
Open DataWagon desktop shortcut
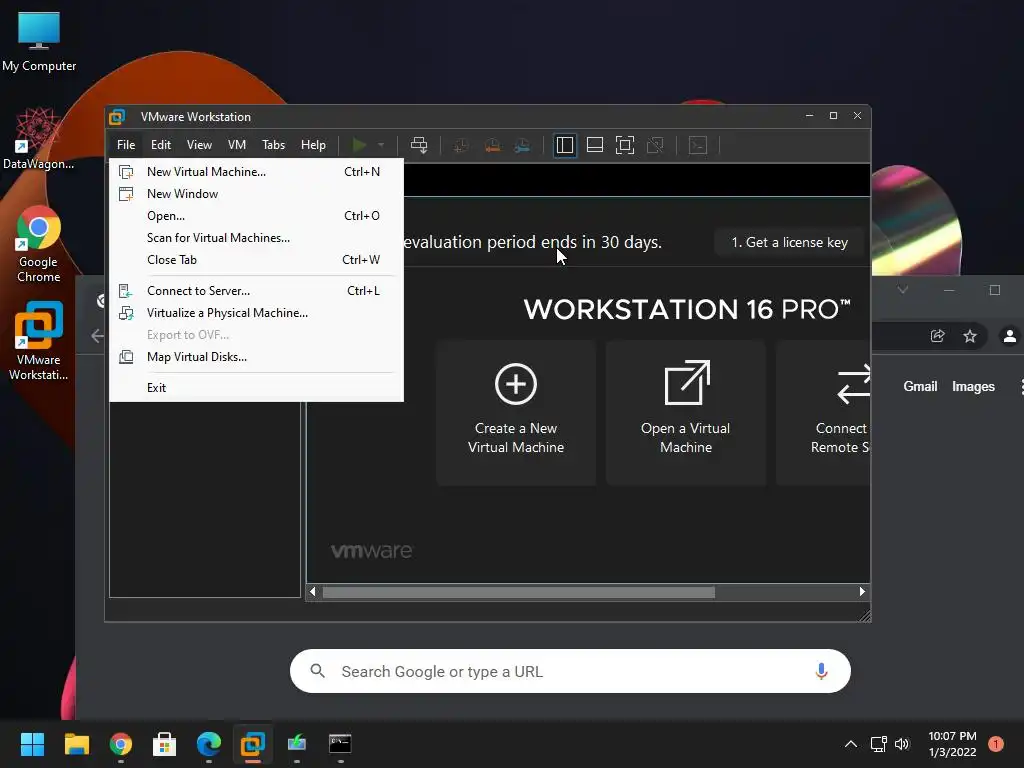pyautogui.click(x=39, y=139)
